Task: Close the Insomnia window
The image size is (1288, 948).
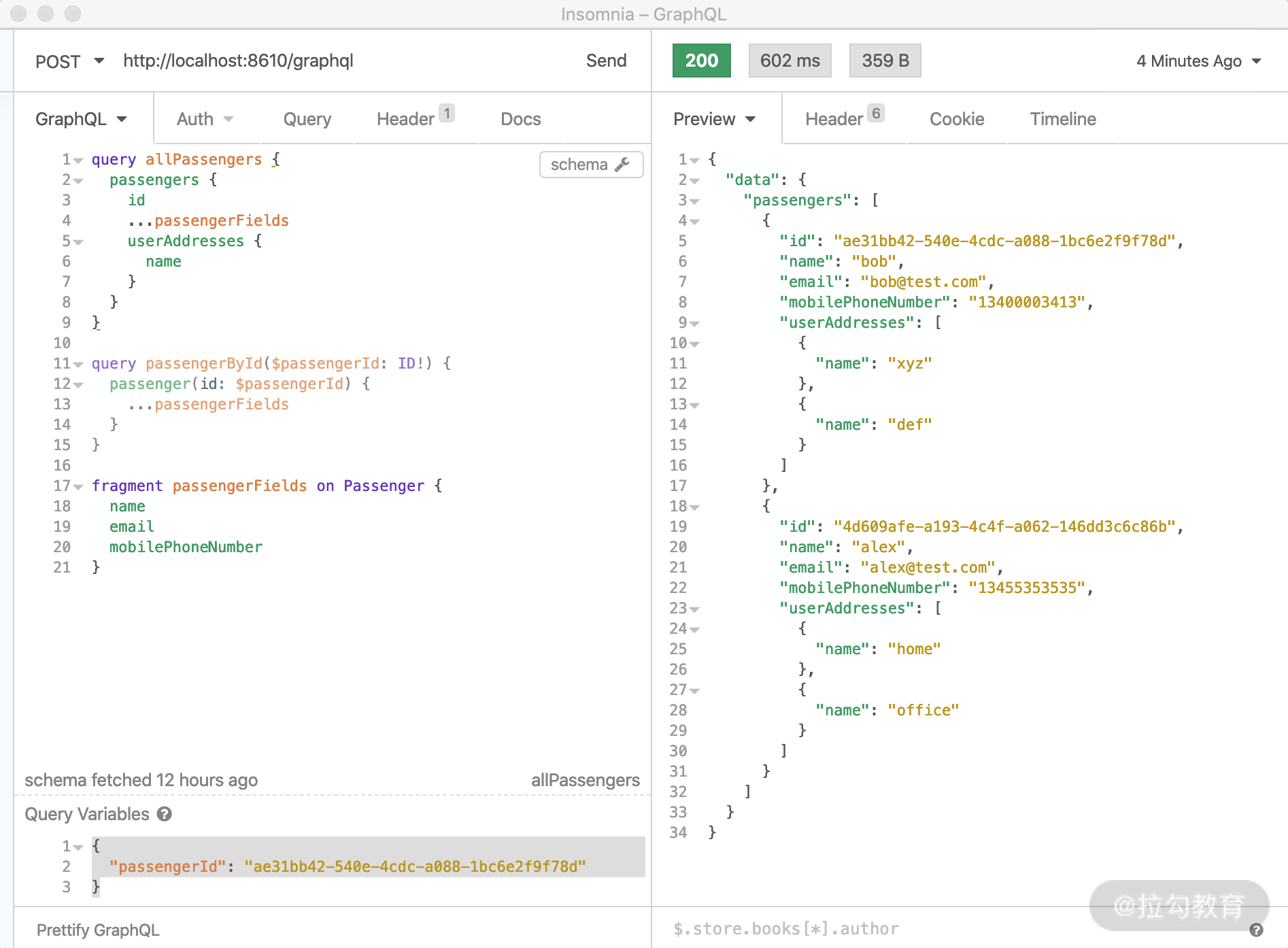Action: [x=18, y=13]
